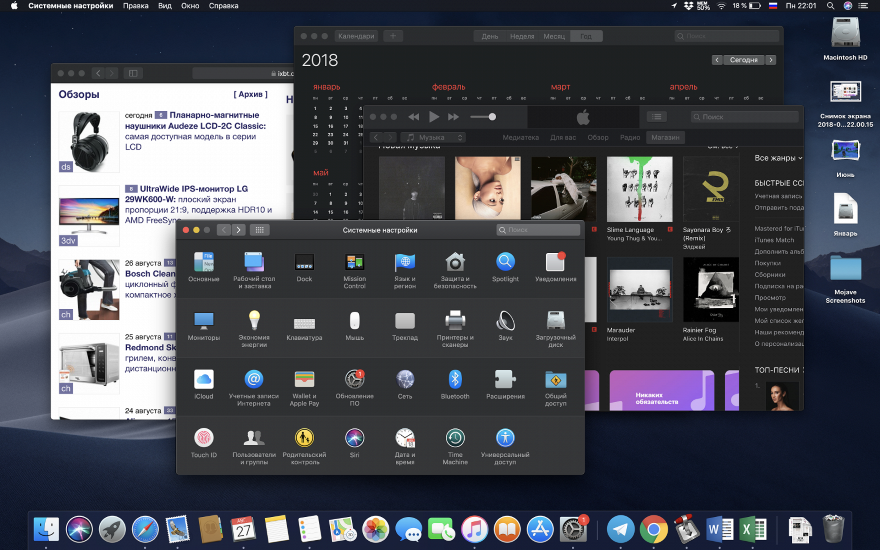Toggle the Safari sidebar button
The image size is (880, 550).
pyautogui.click(x=133, y=73)
